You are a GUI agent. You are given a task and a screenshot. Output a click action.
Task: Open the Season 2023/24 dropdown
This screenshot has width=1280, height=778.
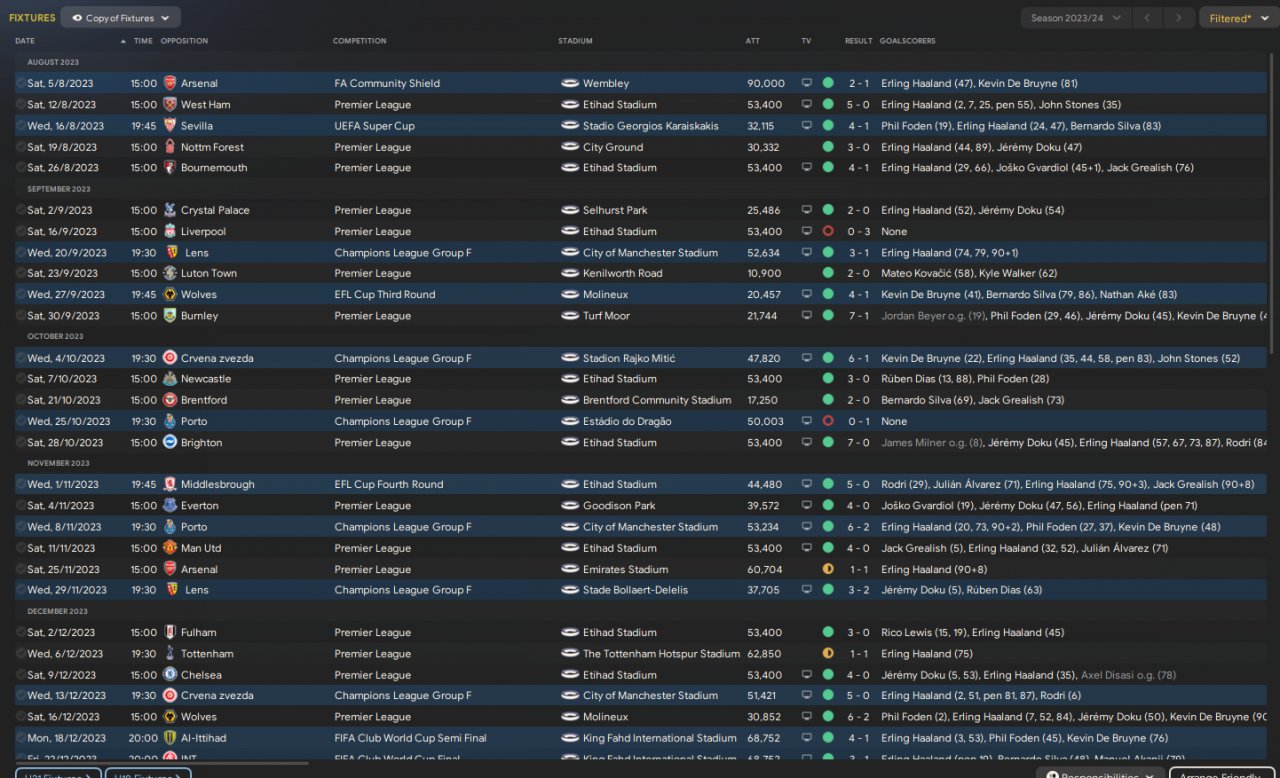coord(1076,18)
